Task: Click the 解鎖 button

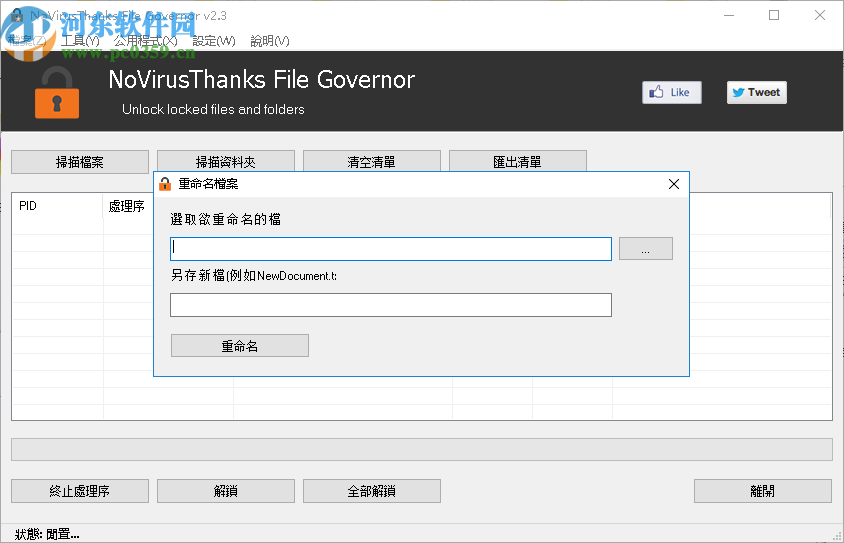Action: pos(226,491)
